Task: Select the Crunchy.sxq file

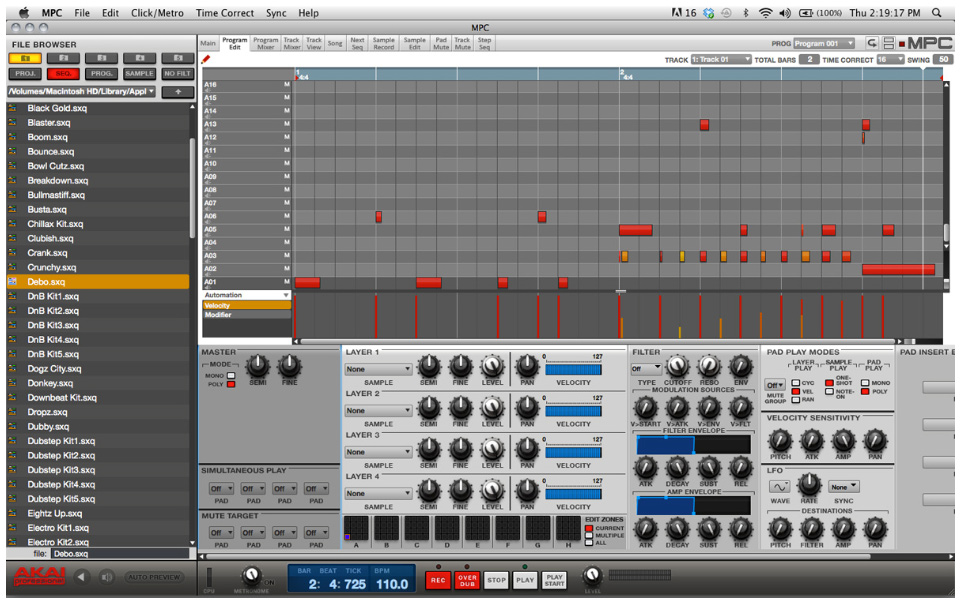Action: coord(98,268)
